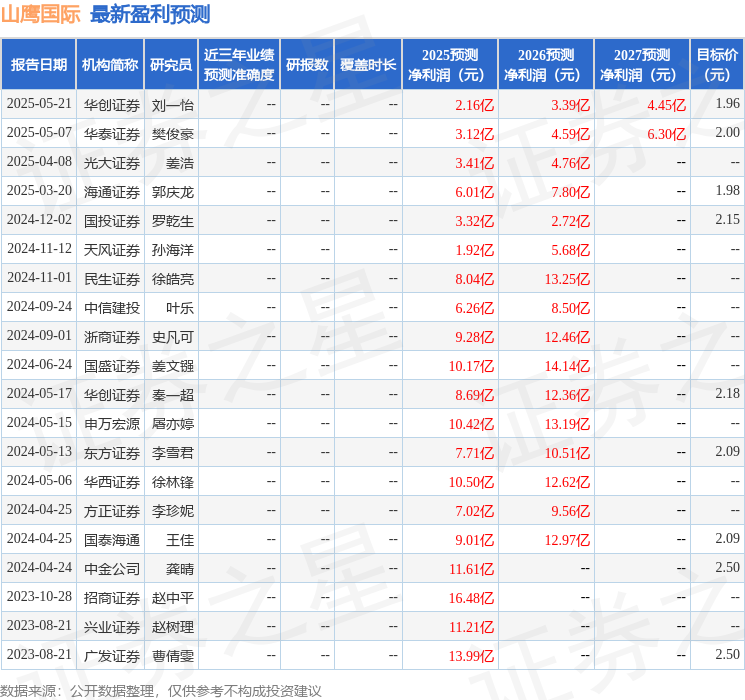This screenshot has height=700, width=745.
Task: Click the institution name 华西证券
Action: coord(112,482)
